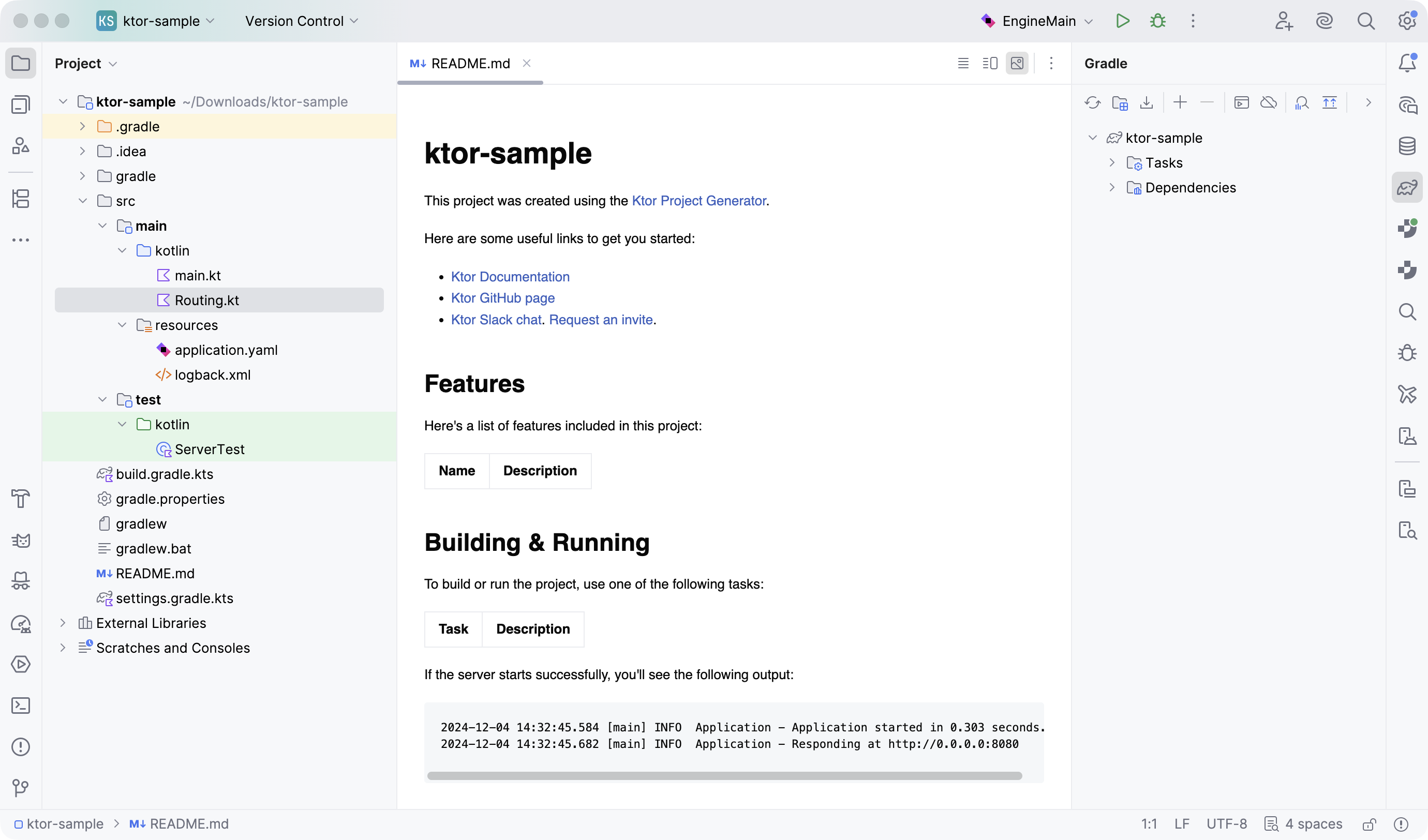Open the debug bug icon in right sidebar

coord(1407,352)
